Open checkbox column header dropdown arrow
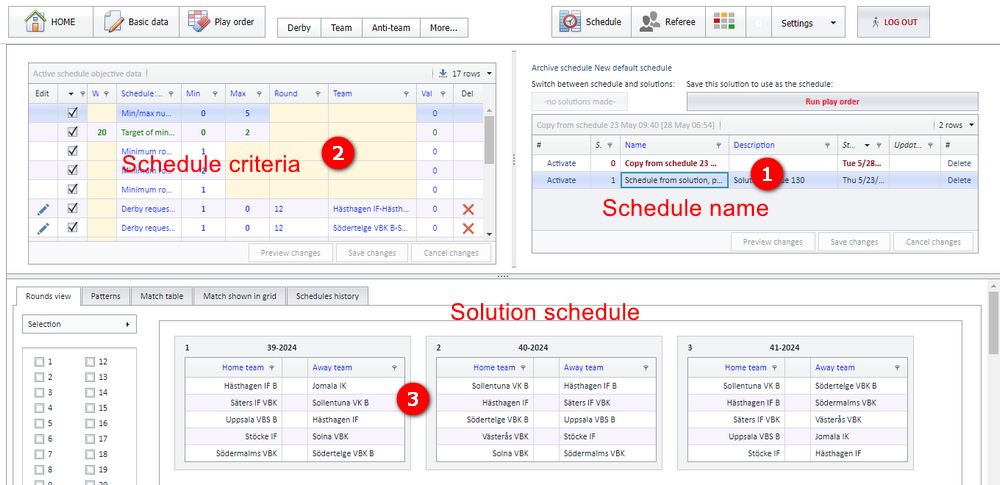Viewport: 1000px width, 485px height. pos(71,94)
